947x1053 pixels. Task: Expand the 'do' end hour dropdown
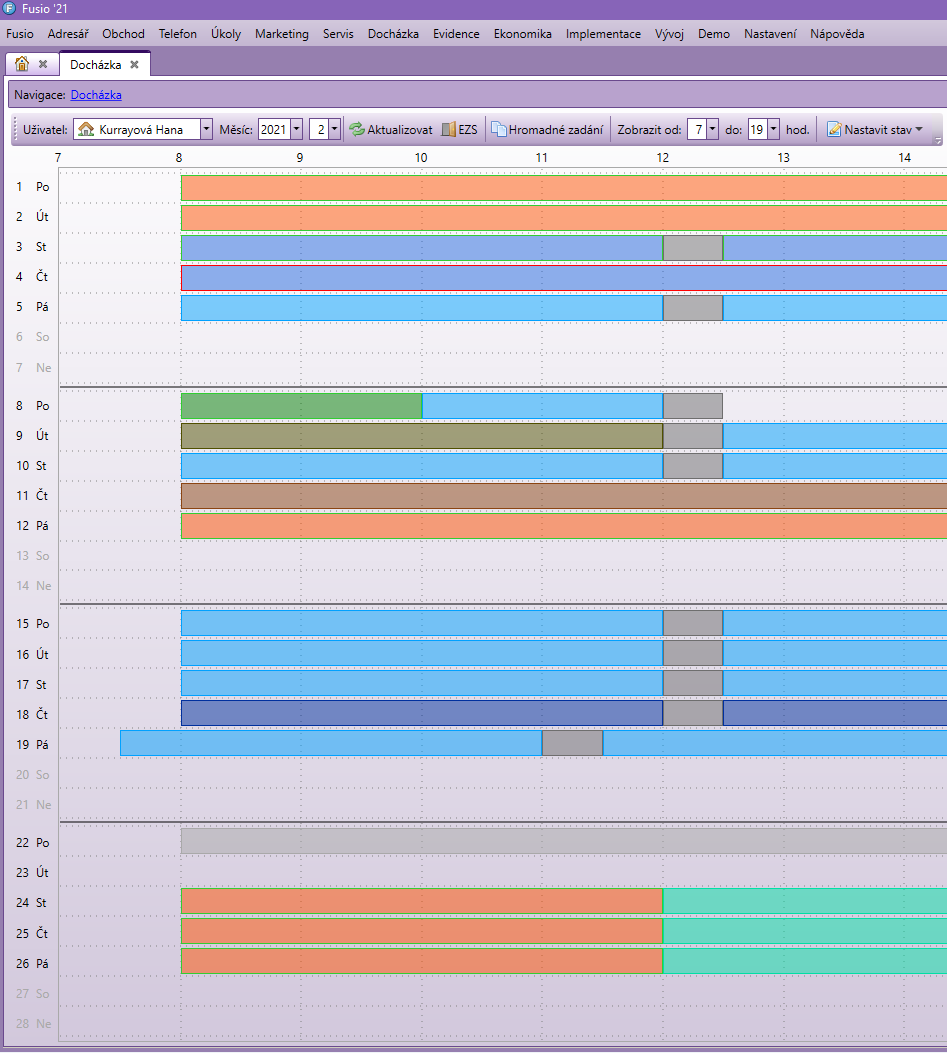773,129
